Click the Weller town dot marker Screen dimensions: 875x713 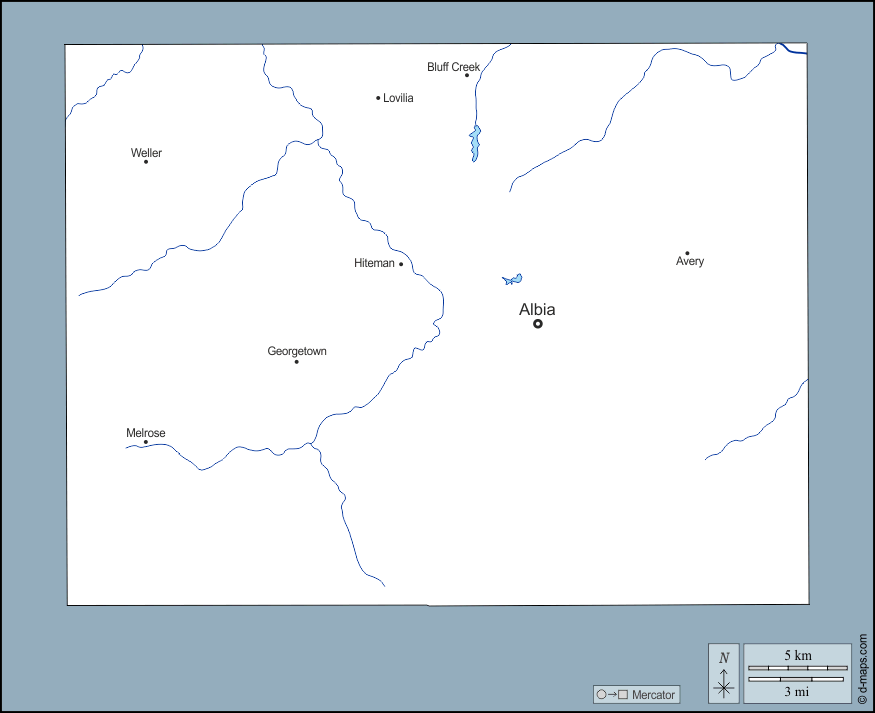pyautogui.click(x=146, y=161)
